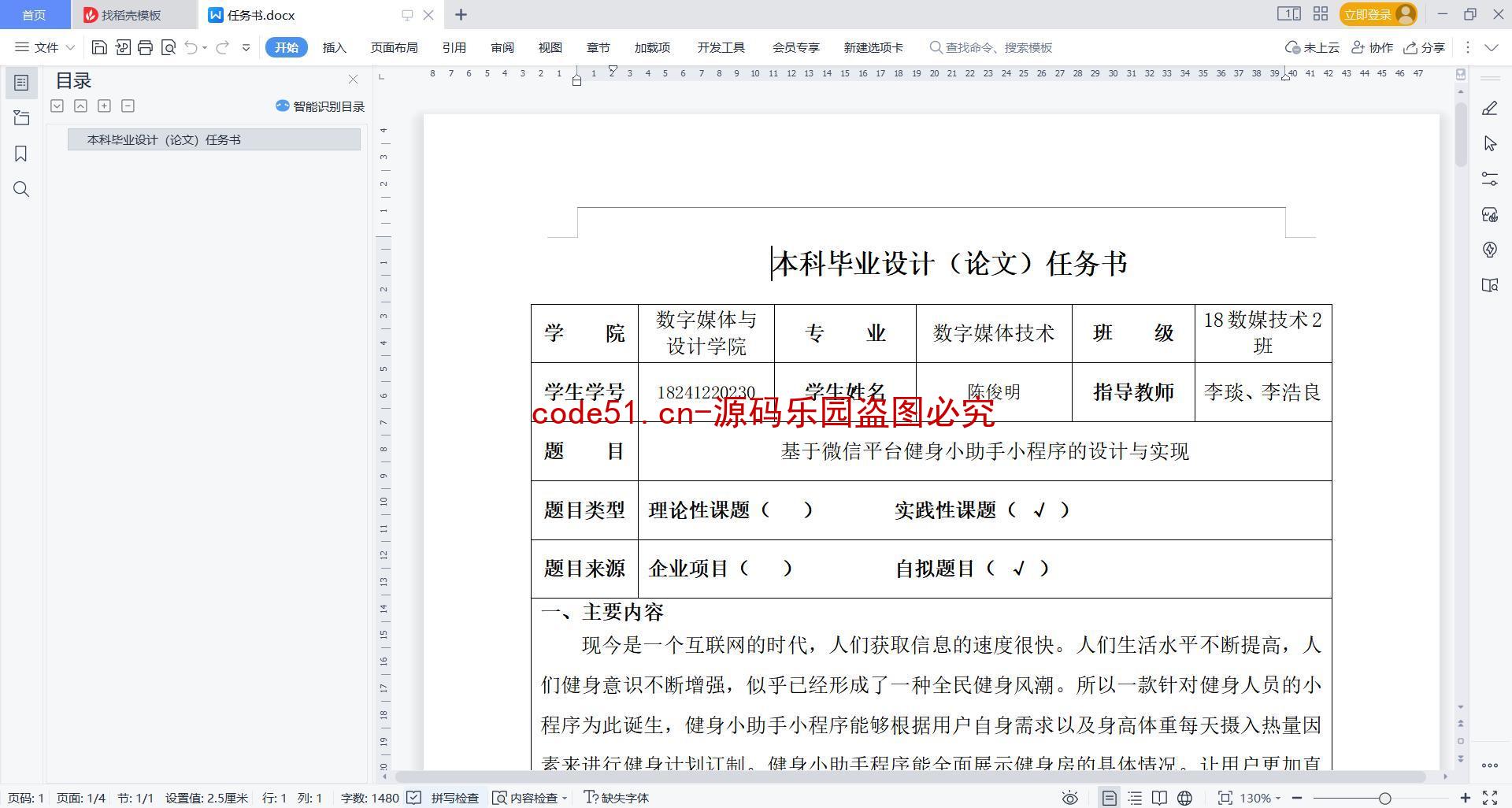
Task: Switch to page view mode in status bar
Action: 1109,798
